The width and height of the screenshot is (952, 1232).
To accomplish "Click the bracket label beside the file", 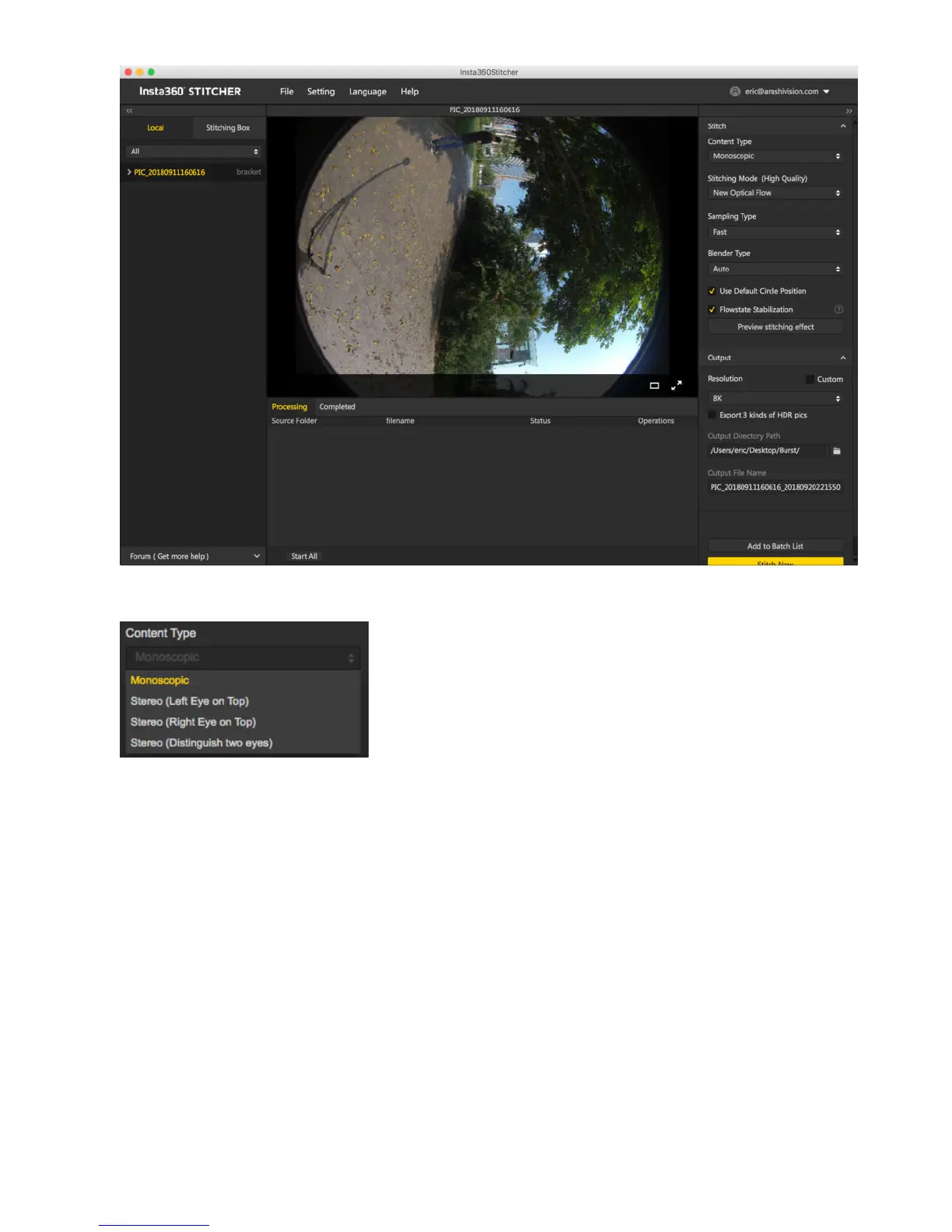I will point(249,172).
